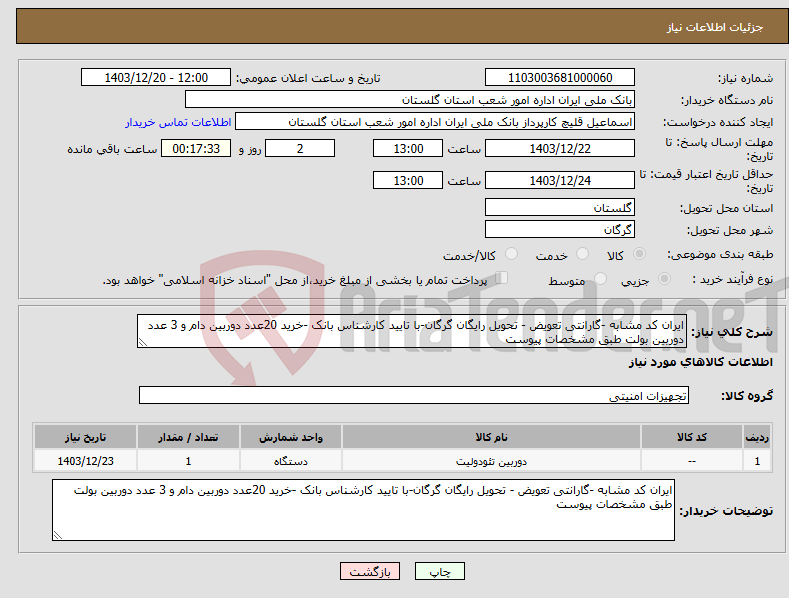Click the واحد شمارش column header

(x=291, y=437)
